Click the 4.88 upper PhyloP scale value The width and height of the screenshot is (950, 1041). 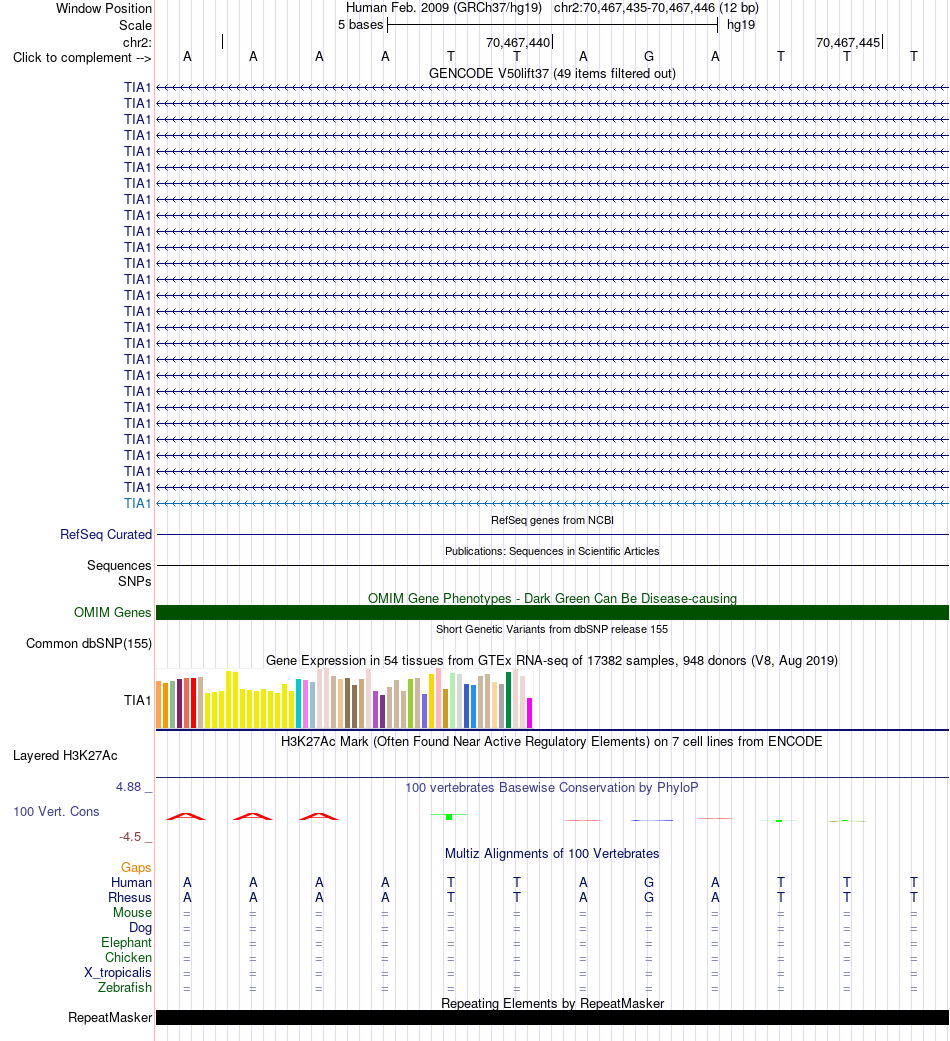point(129,787)
